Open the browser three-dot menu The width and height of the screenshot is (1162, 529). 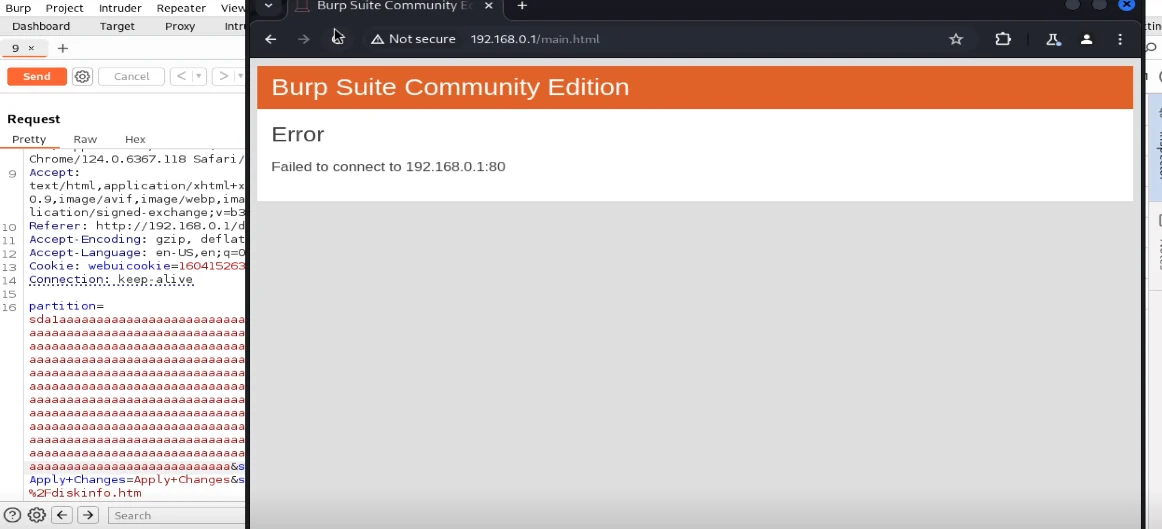pos(1120,39)
